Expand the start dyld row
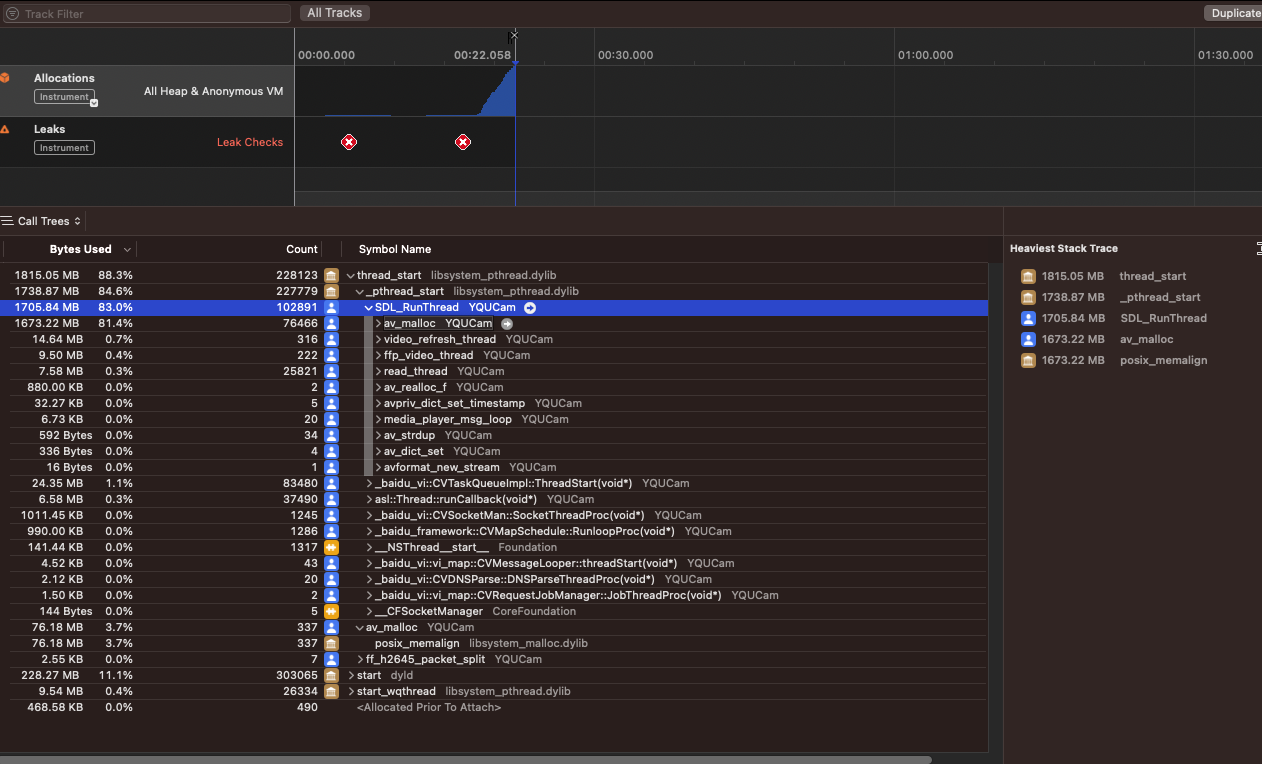 pos(351,675)
